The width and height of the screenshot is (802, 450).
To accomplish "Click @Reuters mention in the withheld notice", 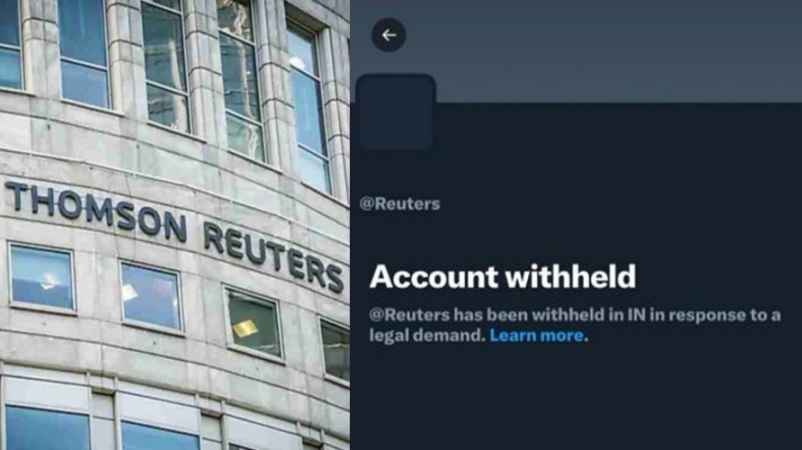I will 409,315.
